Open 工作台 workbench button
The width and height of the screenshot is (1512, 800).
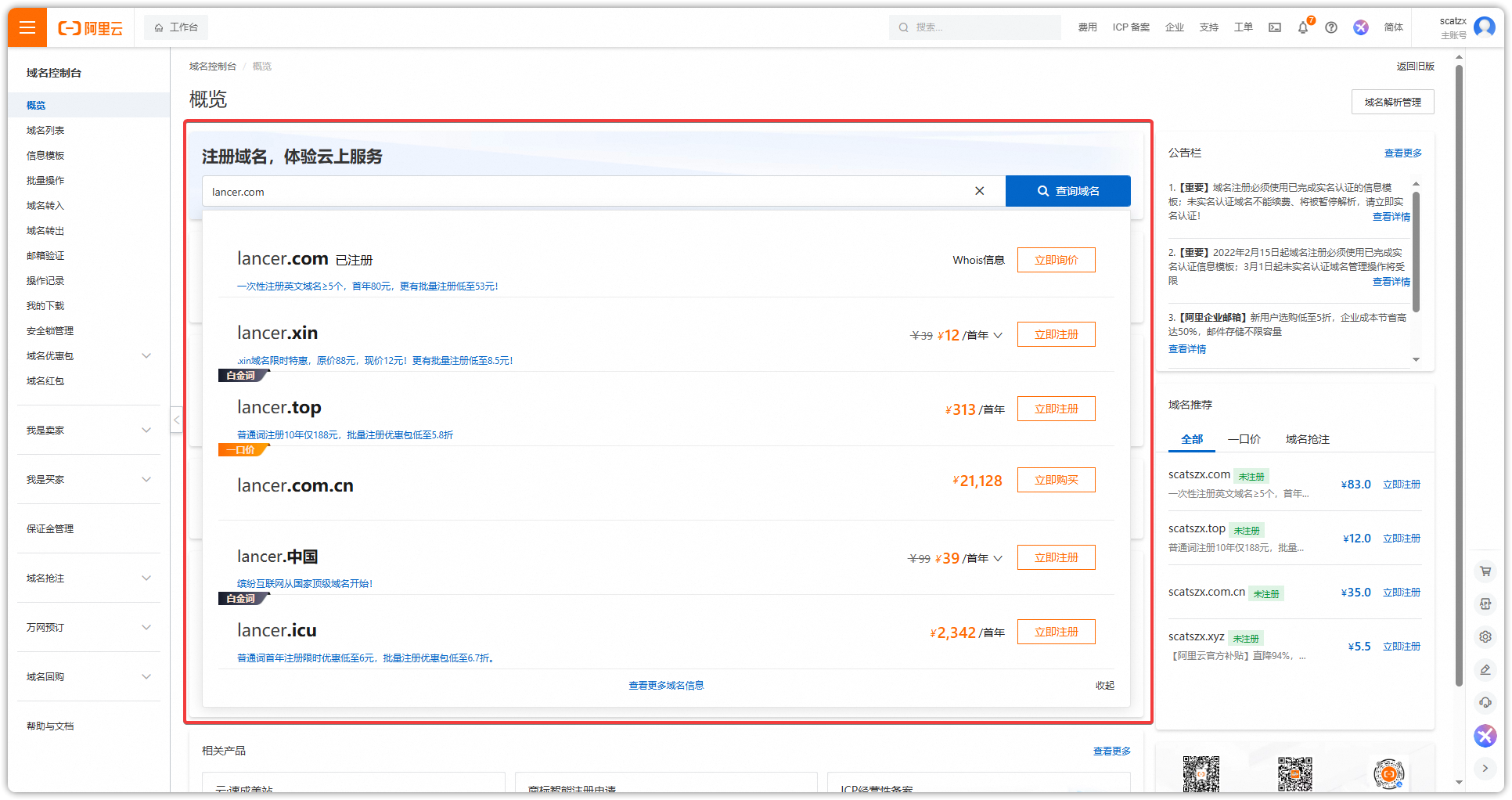(176, 27)
